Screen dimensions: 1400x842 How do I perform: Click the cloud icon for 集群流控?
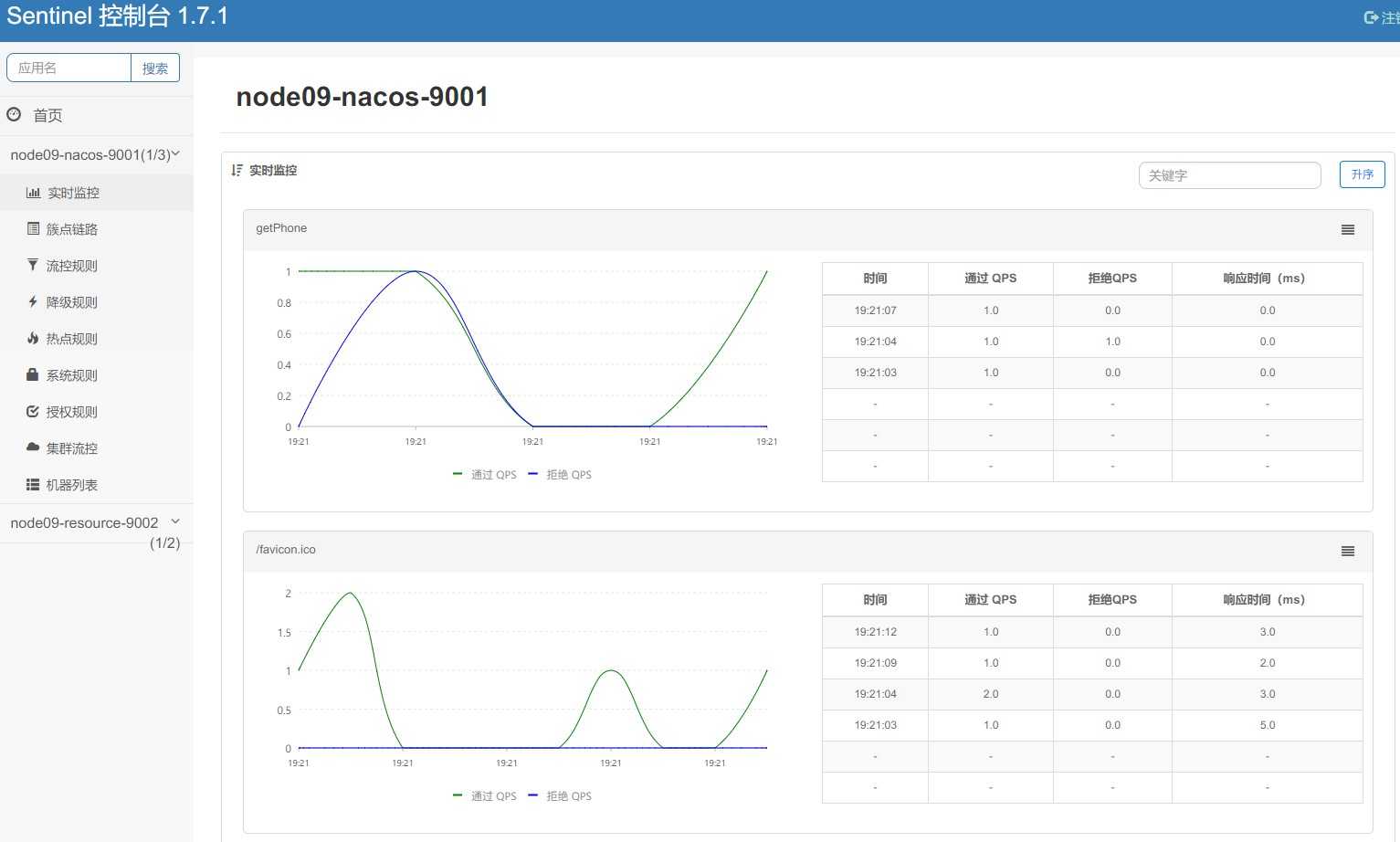pyautogui.click(x=33, y=447)
